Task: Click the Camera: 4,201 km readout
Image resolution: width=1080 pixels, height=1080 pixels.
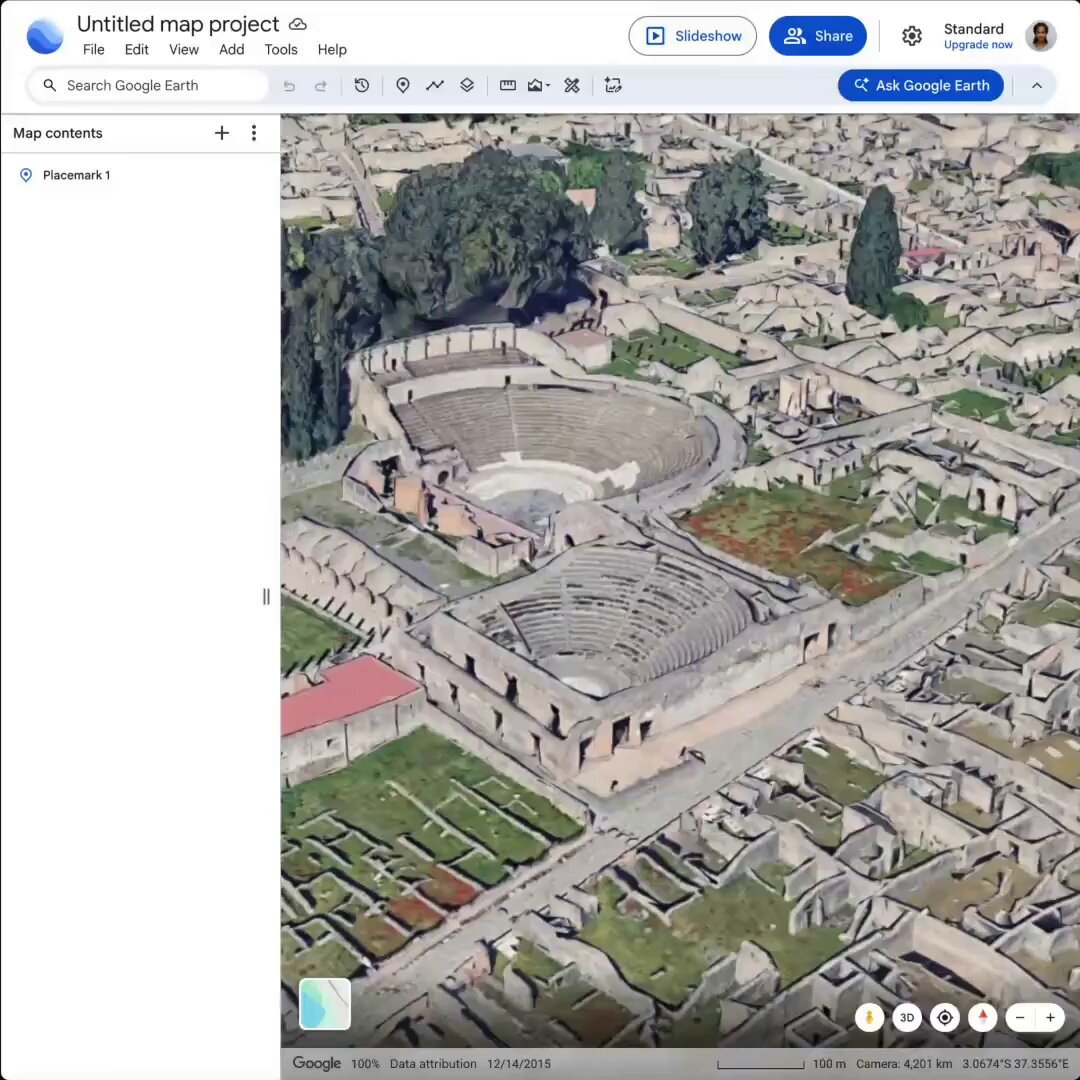Action: [904, 1063]
